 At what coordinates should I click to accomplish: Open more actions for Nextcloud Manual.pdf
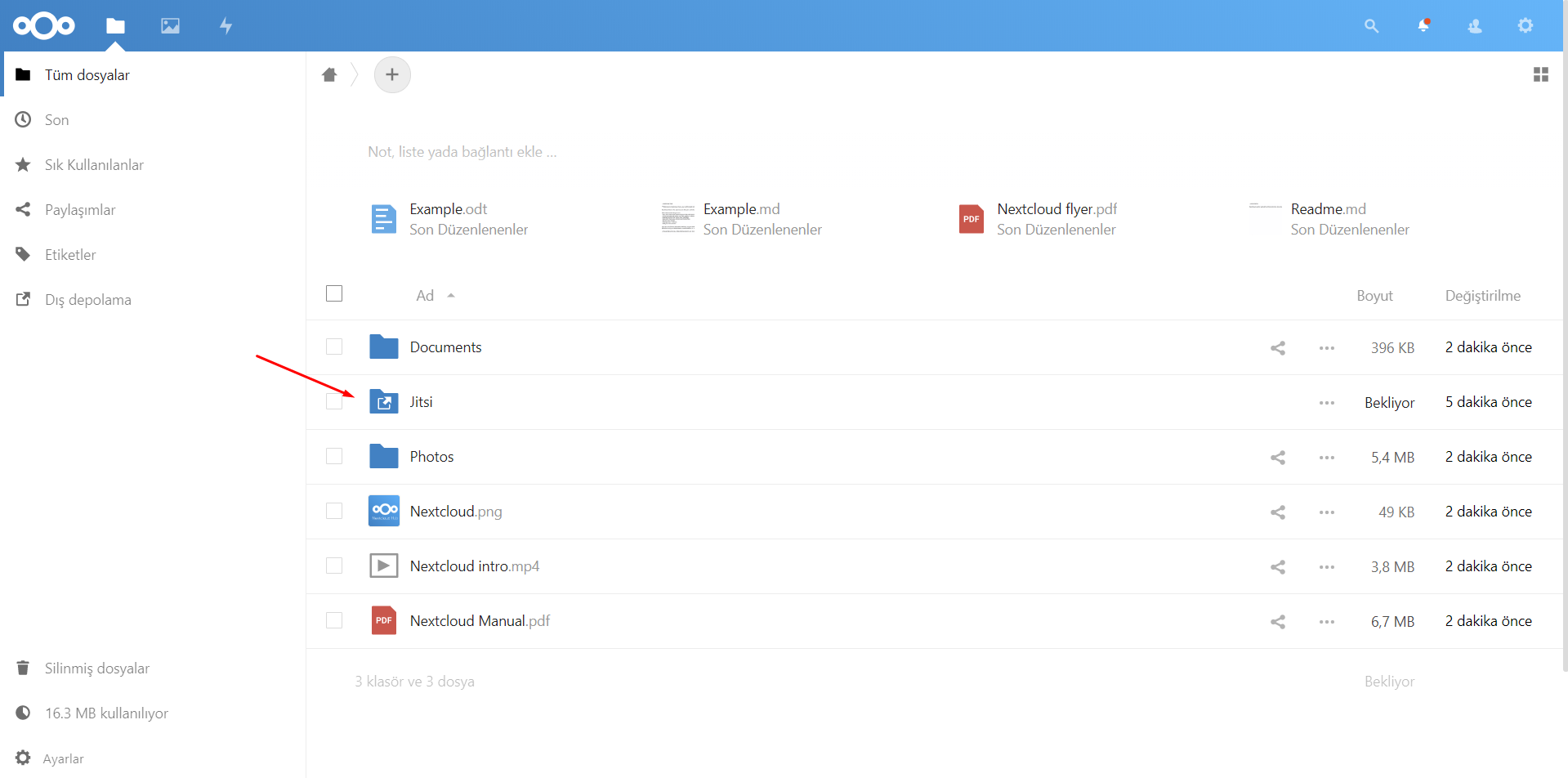pyautogui.click(x=1327, y=622)
